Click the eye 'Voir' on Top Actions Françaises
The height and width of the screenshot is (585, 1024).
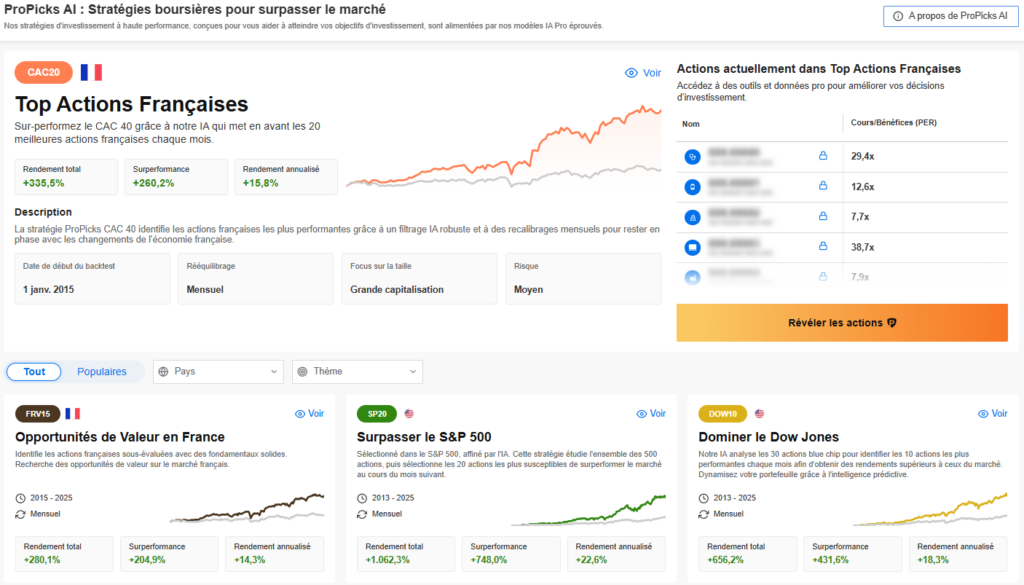(642, 73)
